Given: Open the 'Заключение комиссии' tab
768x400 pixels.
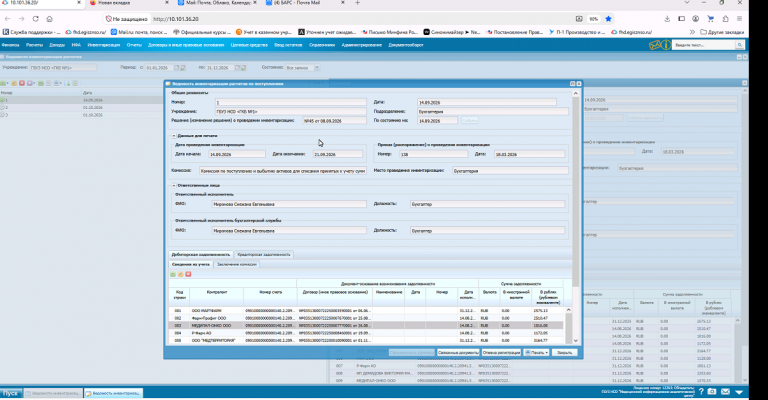Looking at the screenshot, I should 237,264.
